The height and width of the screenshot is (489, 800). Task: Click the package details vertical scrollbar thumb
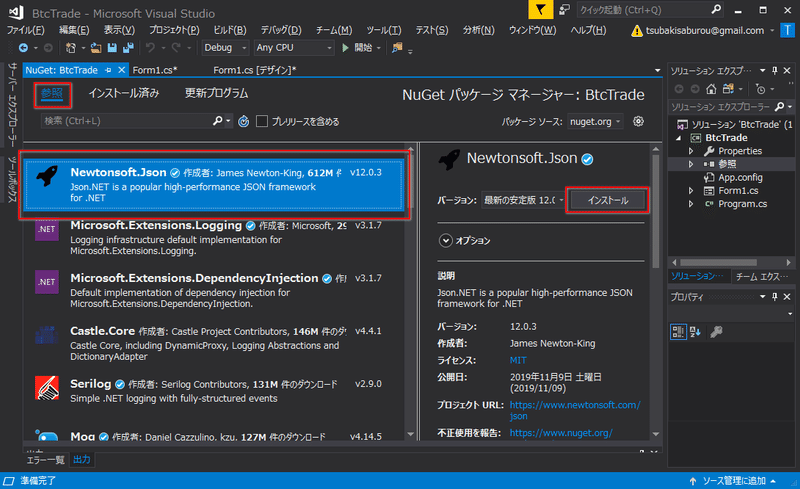click(x=656, y=212)
